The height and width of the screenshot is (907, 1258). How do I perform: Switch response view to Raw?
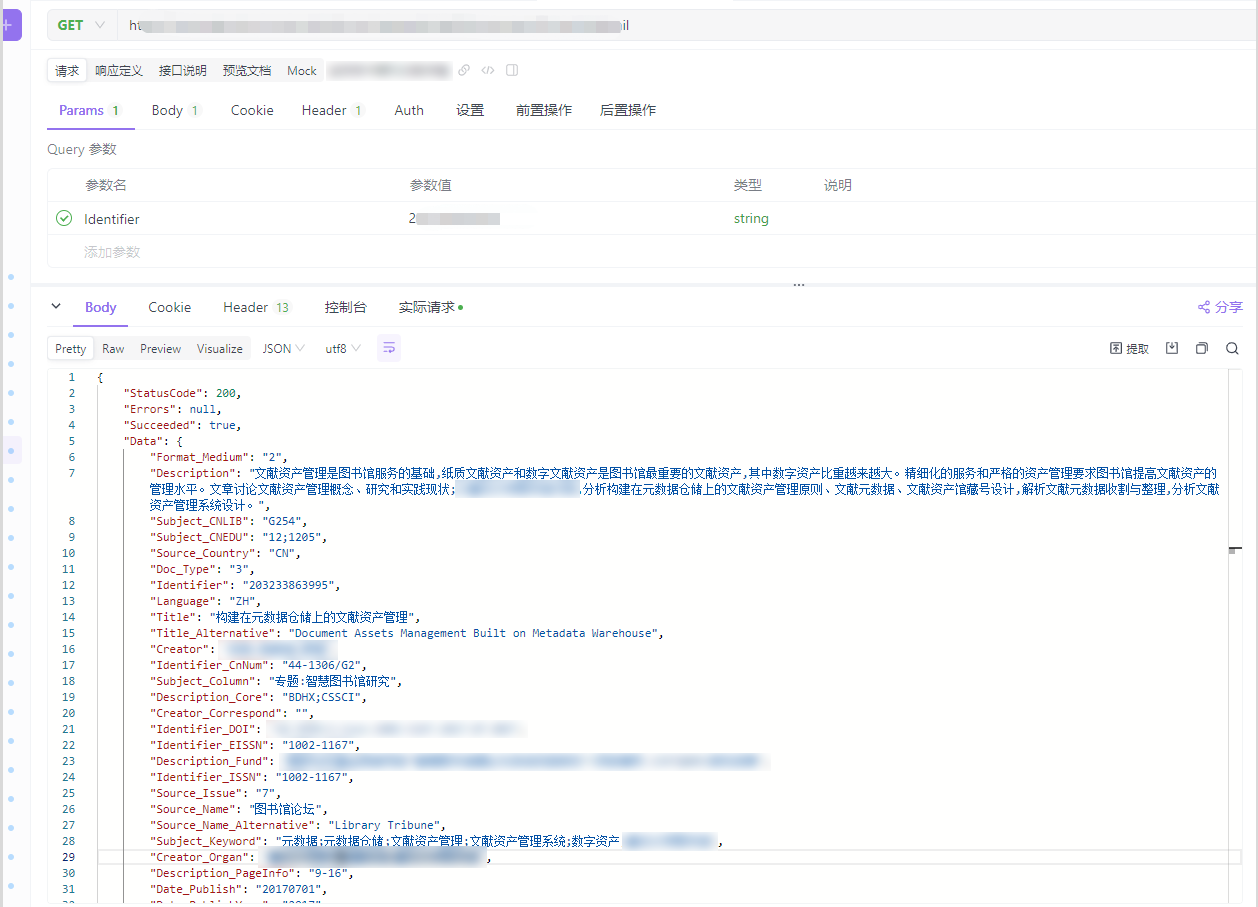click(x=113, y=349)
